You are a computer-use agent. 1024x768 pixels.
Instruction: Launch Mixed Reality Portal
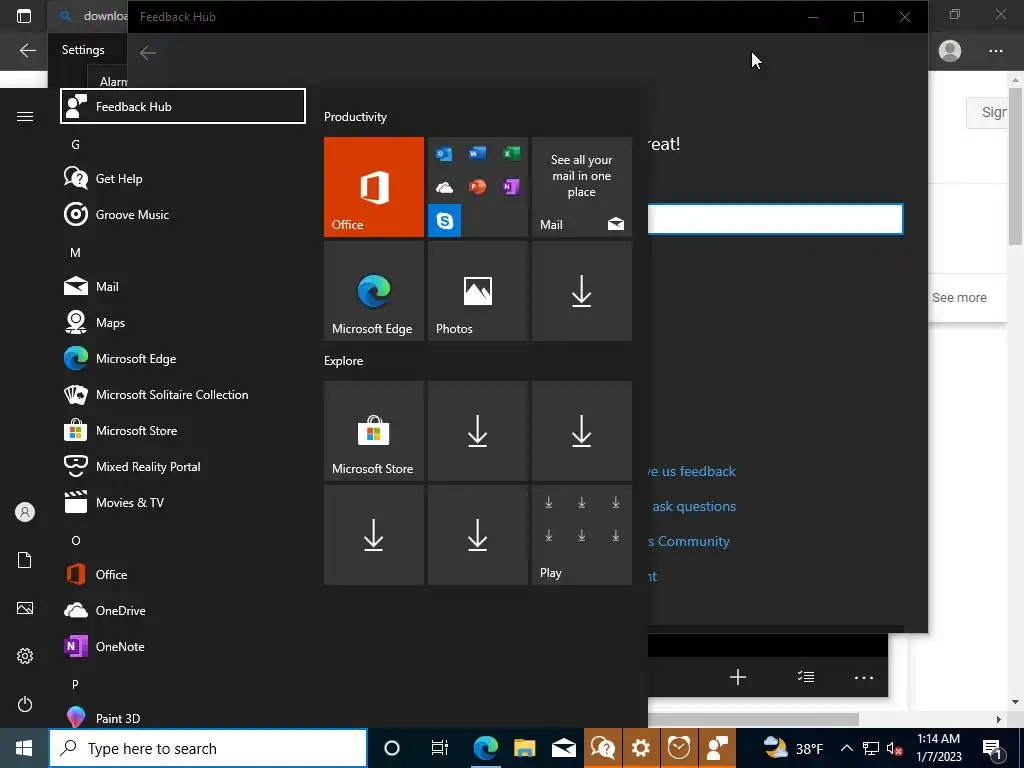point(183,466)
